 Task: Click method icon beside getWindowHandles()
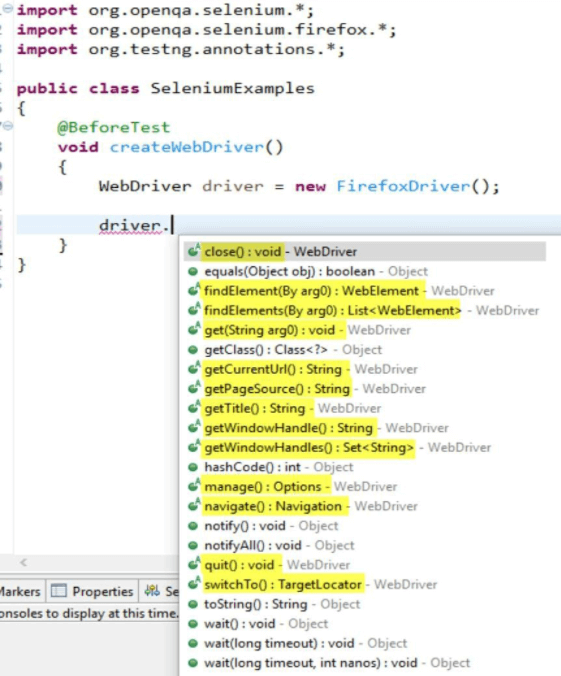pos(194,447)
